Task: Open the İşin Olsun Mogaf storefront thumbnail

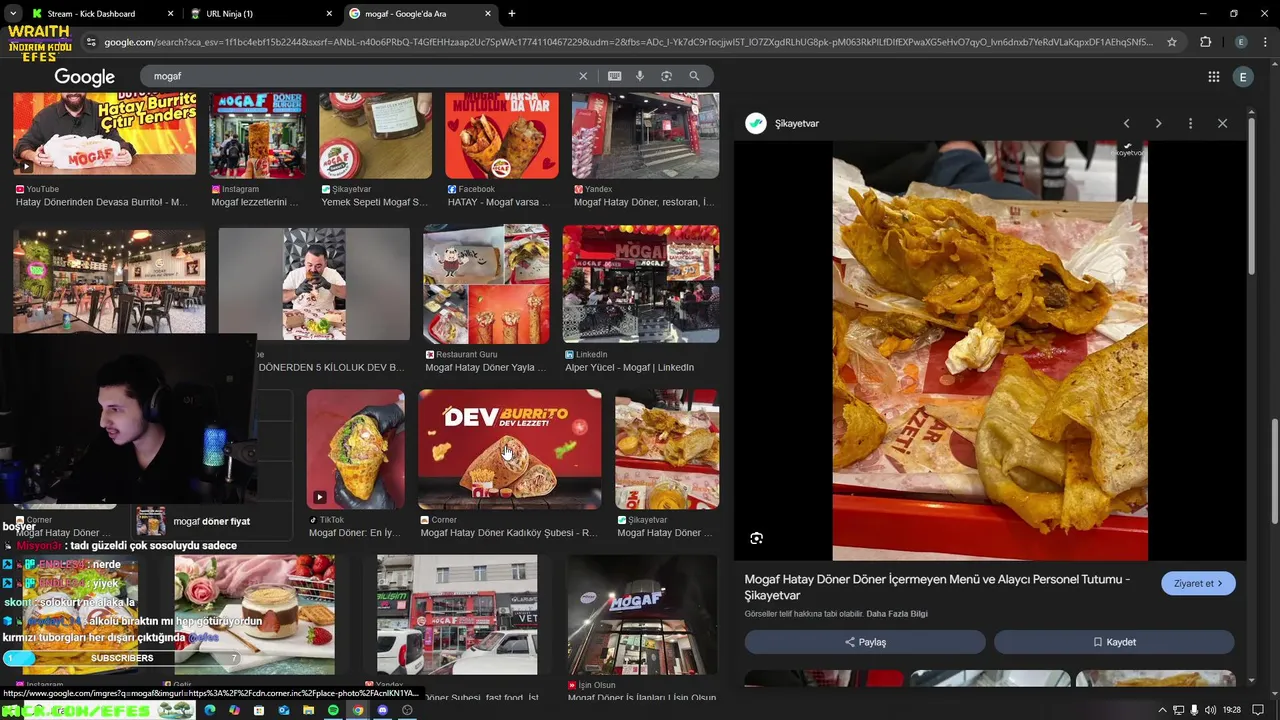Action: (642, 615)
